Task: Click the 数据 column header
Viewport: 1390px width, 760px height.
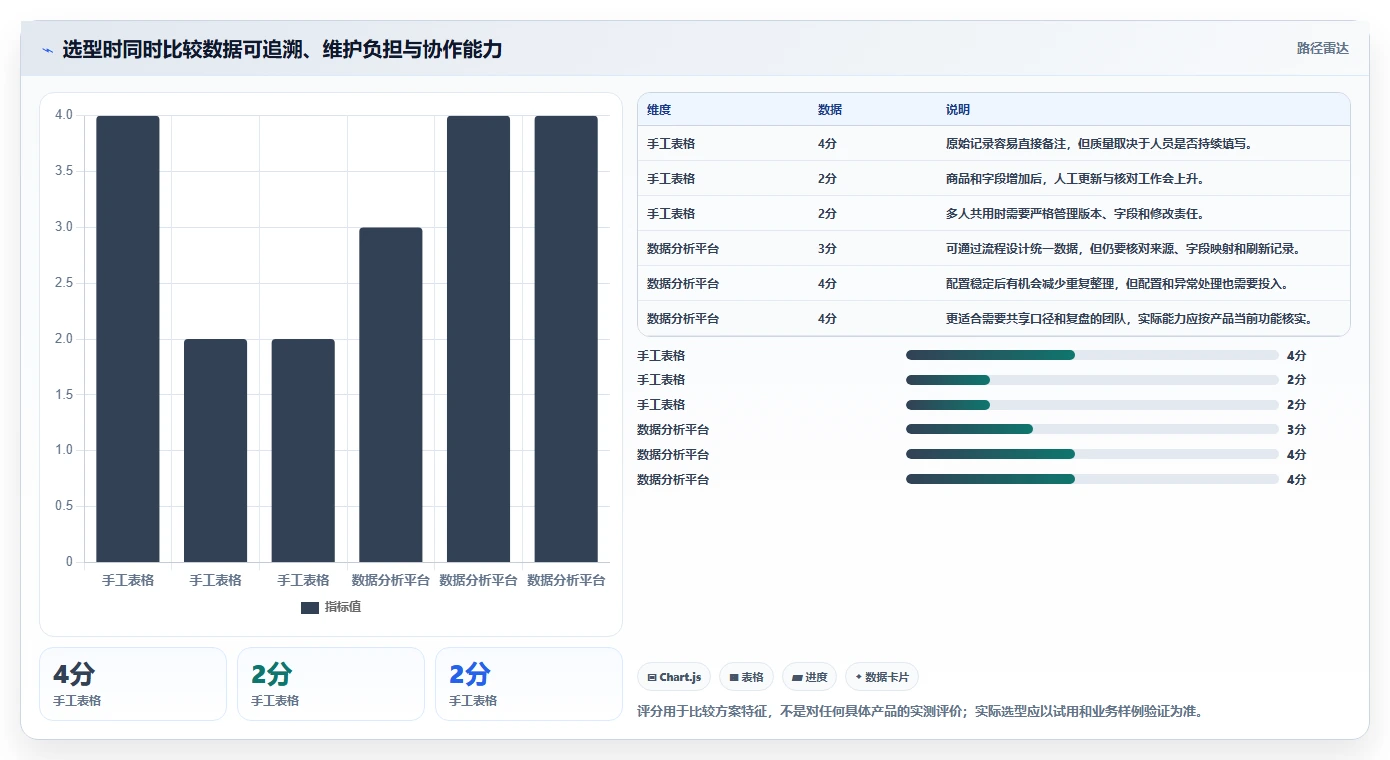Action: pyautogui.click(x=830, y=110)
